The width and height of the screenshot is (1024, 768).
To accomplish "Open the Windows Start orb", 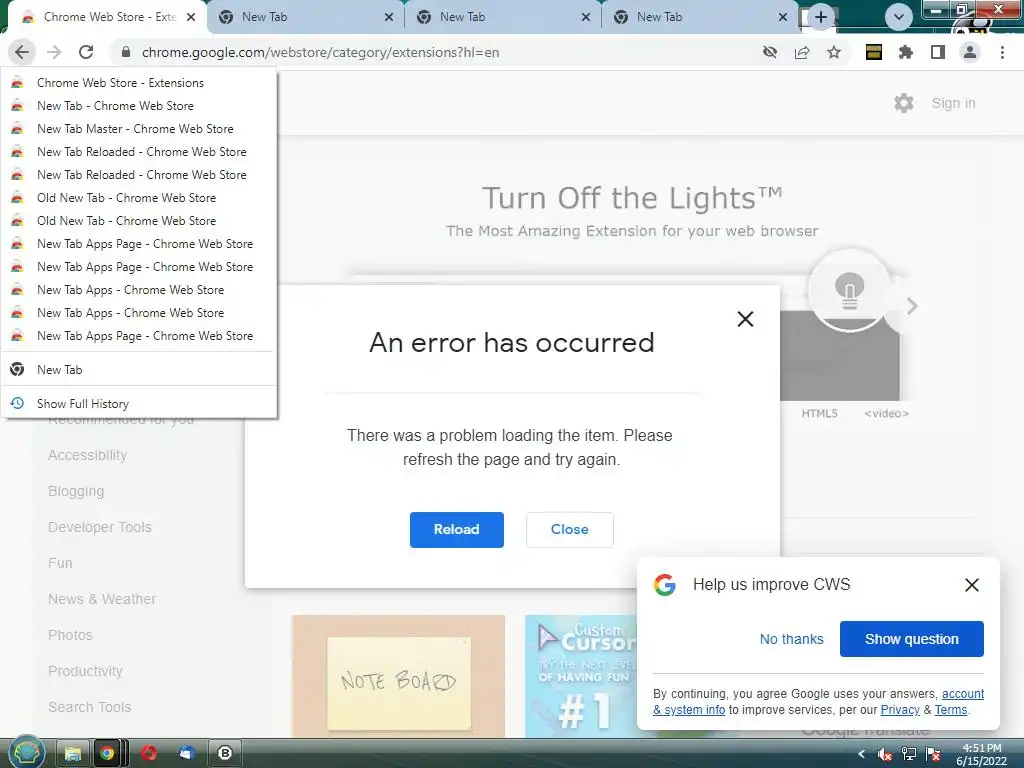I will coord(25,753).
